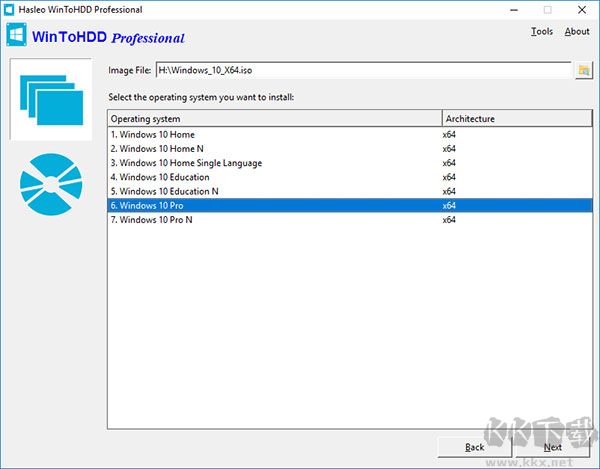Select the stacked windows sidebar icon
Viewport: 600px width, 469px height.
click(x=51, y=99)
